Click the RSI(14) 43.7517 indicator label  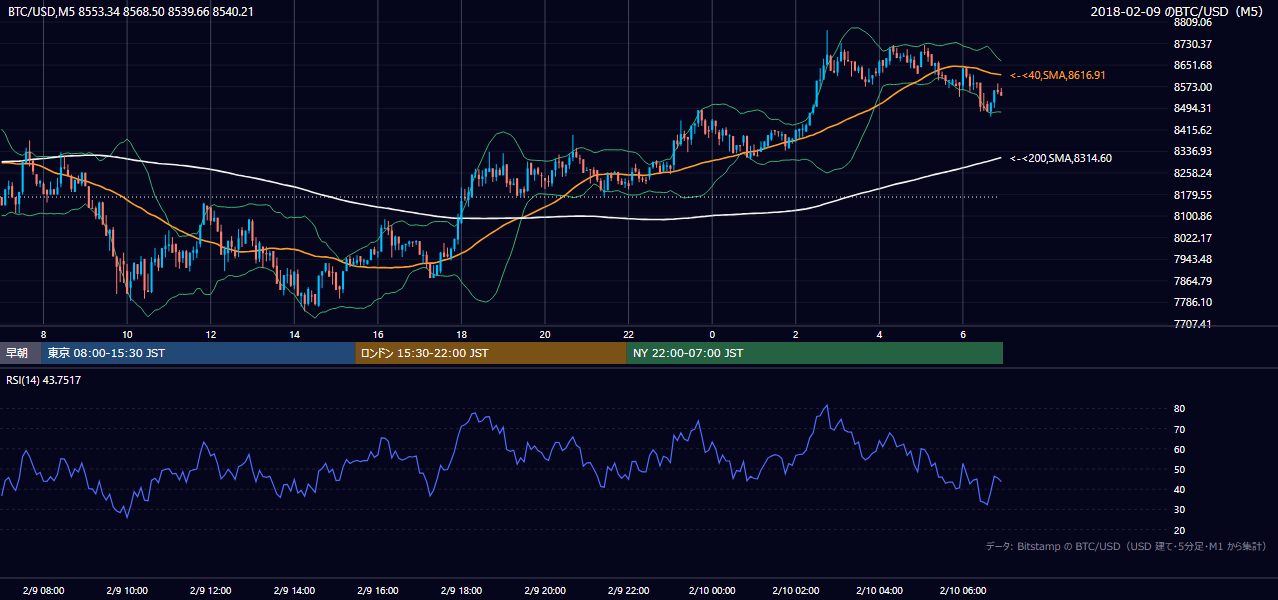(x=44, y=380)
